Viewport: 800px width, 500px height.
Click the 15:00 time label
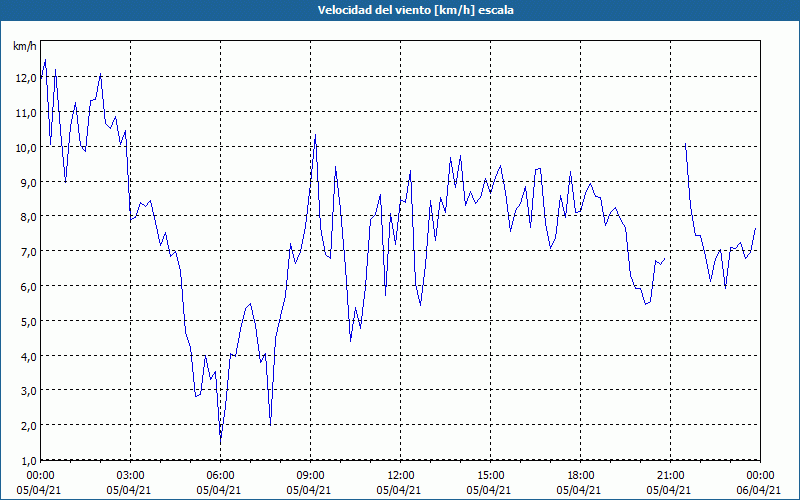point(490,476)
